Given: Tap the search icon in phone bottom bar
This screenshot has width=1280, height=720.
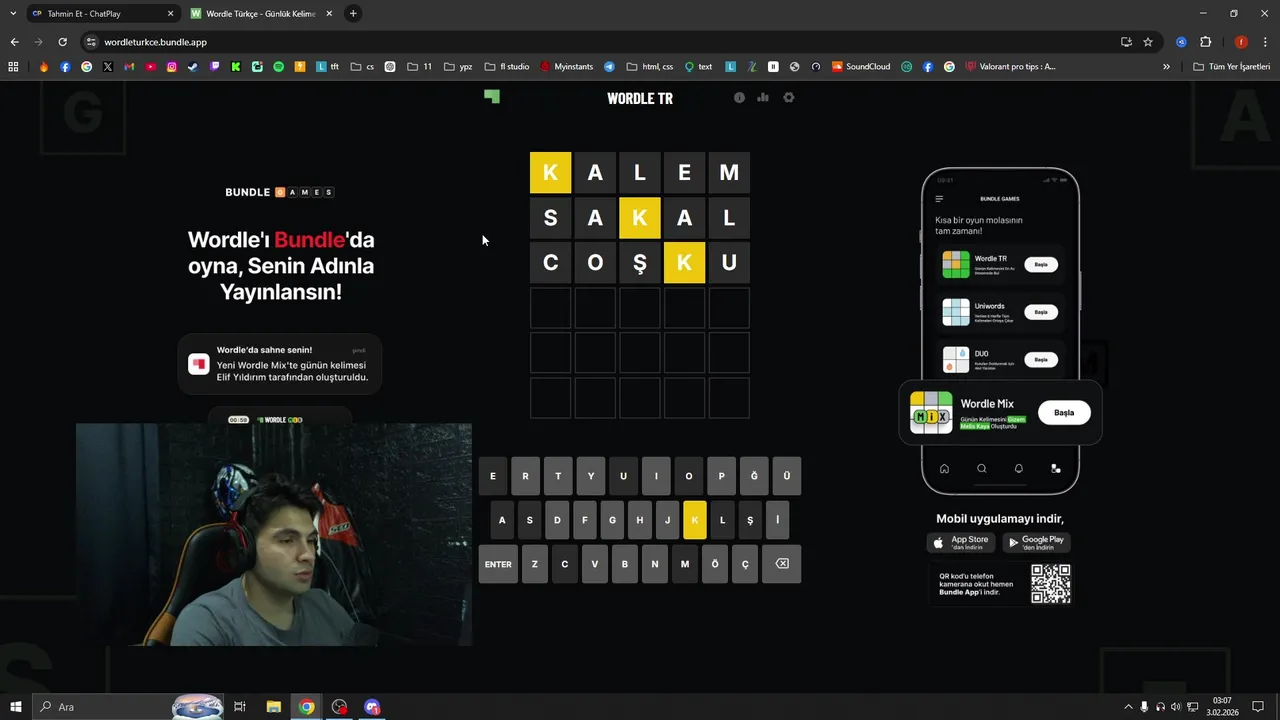Looking at the screenshot, I should 982,468.
